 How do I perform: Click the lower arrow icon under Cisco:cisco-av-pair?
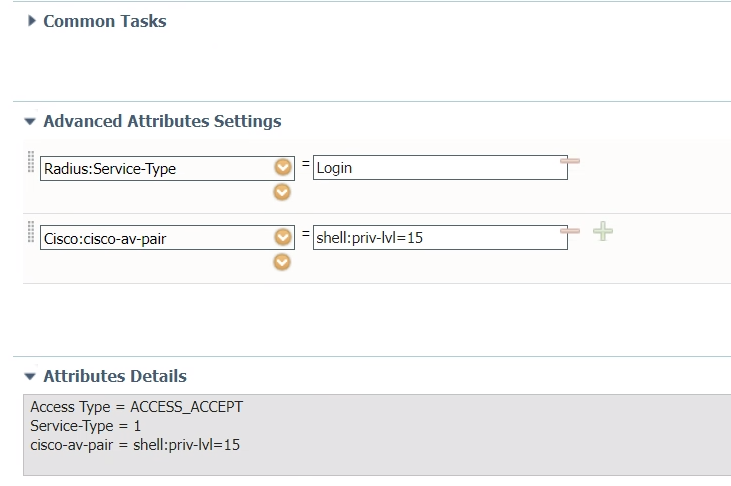click(282, 262)
